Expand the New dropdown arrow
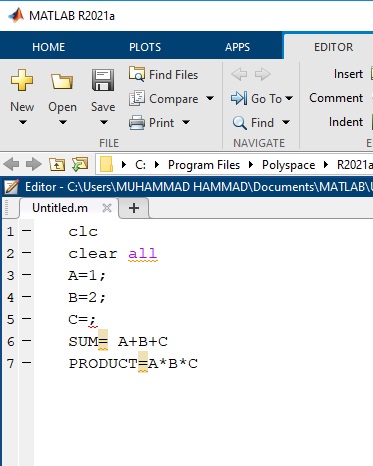Image resolution: width=373 pixels, height=466 pixels. pos(22,122)
